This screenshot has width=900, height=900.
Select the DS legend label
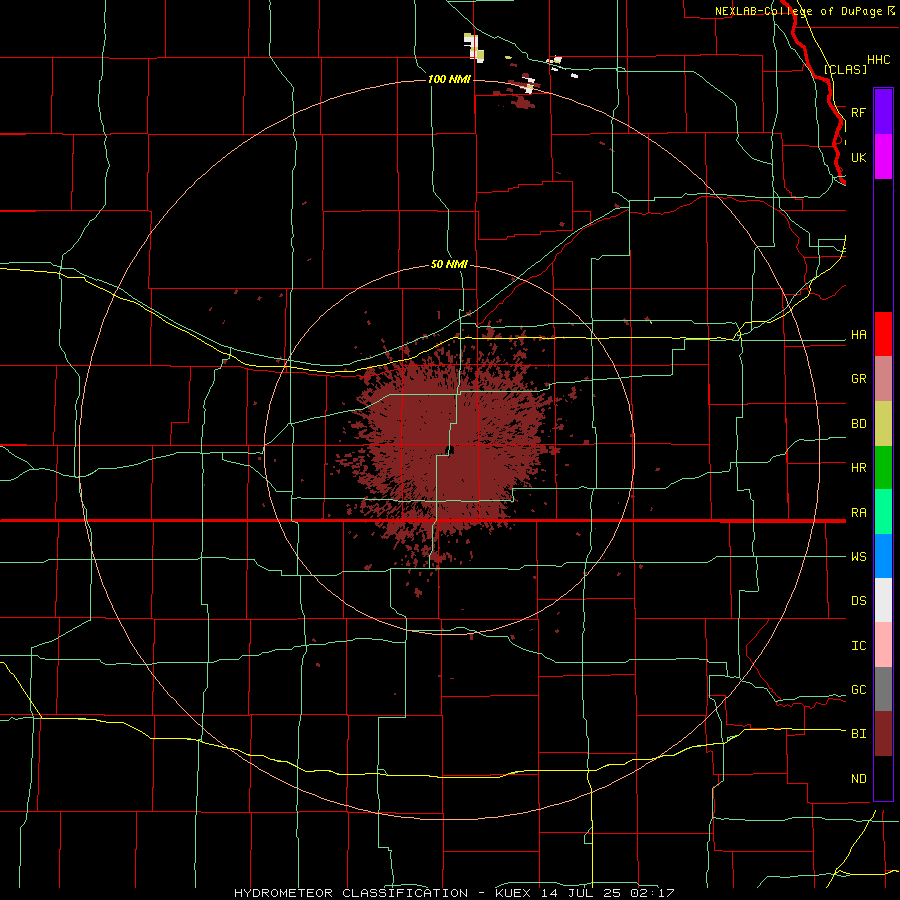click(858, 601)
